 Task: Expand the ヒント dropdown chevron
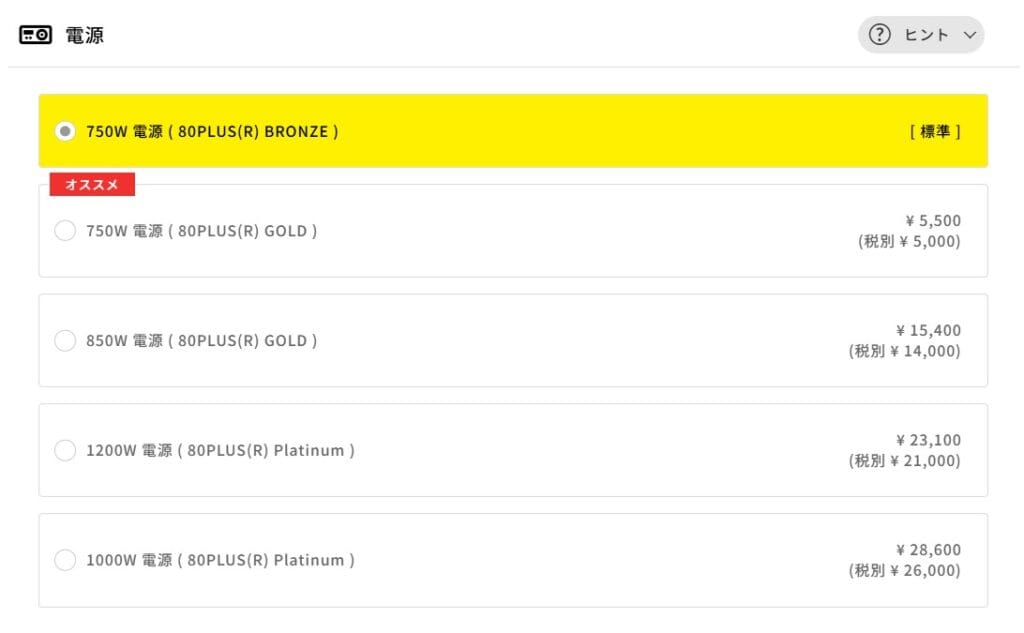click(968, 36)
